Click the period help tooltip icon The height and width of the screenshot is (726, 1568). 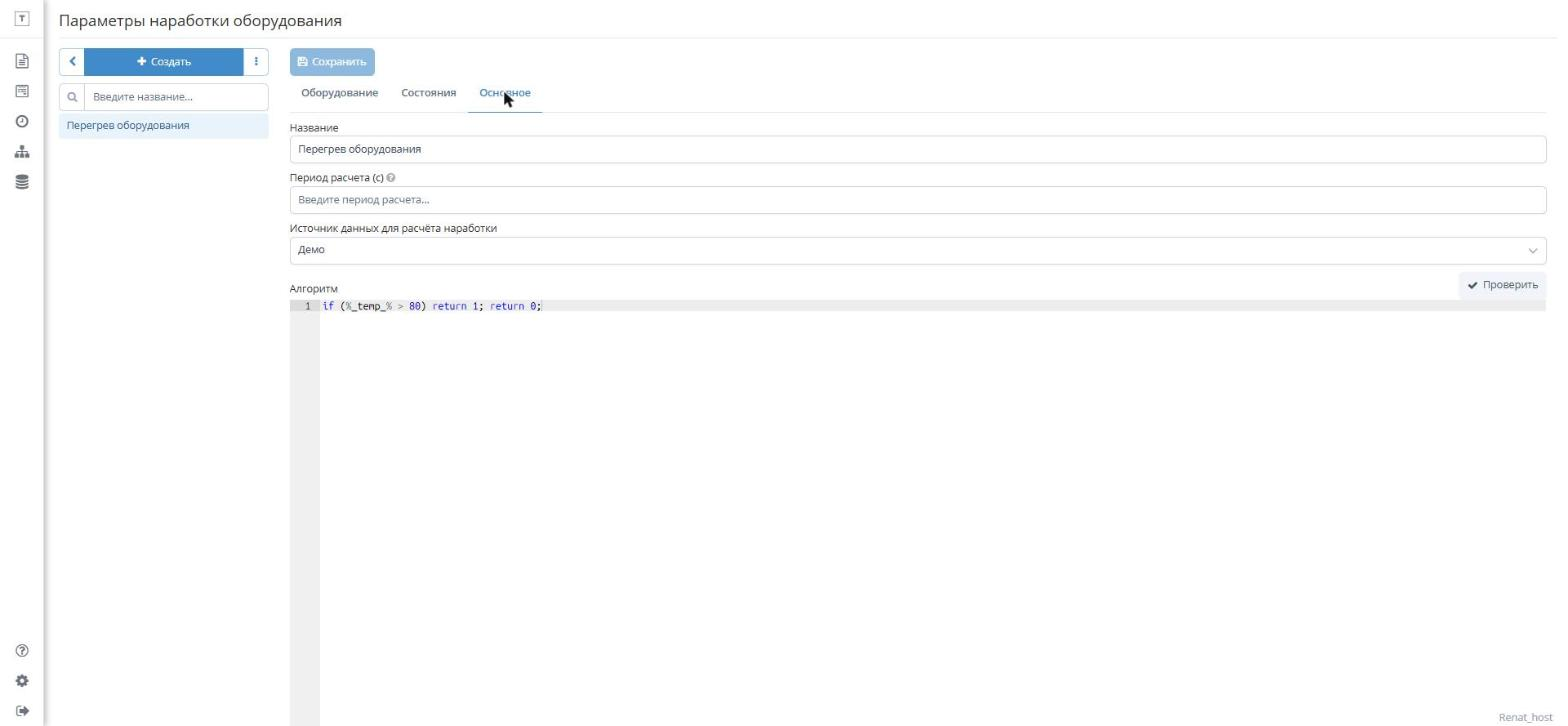390,178
